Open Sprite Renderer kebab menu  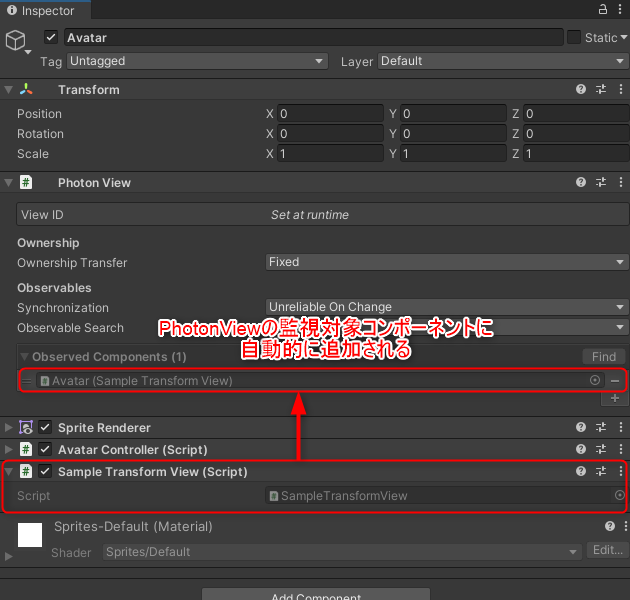coord(621,427)
